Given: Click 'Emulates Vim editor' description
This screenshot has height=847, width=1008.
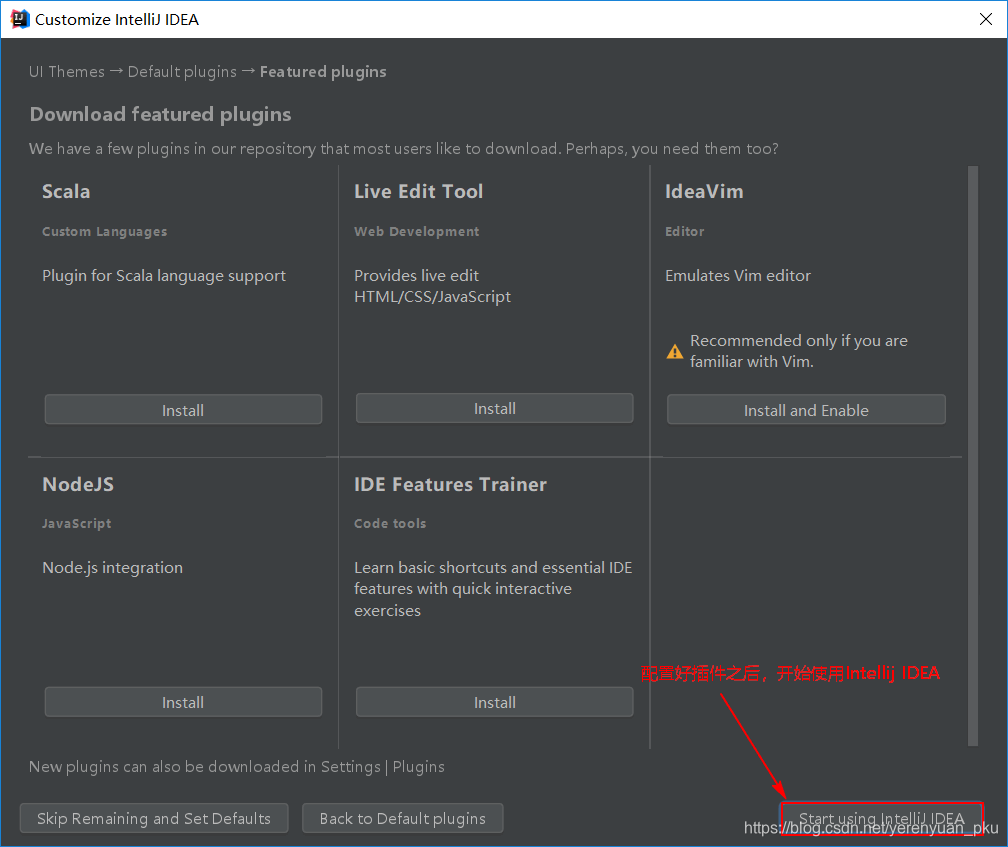Looking at the screenshot, I should [x=738, y=276].
